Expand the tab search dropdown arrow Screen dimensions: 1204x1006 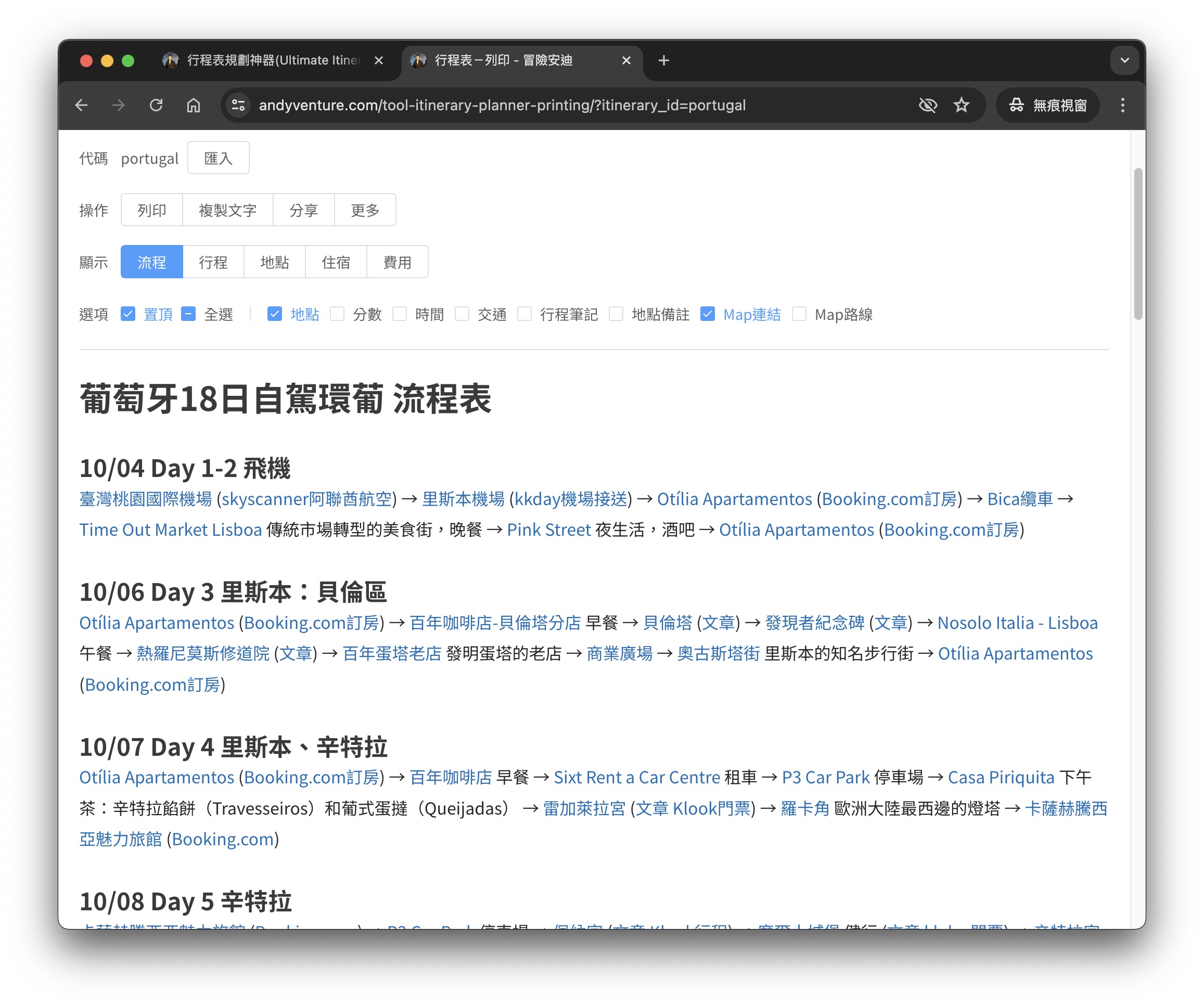point(1124,60)
